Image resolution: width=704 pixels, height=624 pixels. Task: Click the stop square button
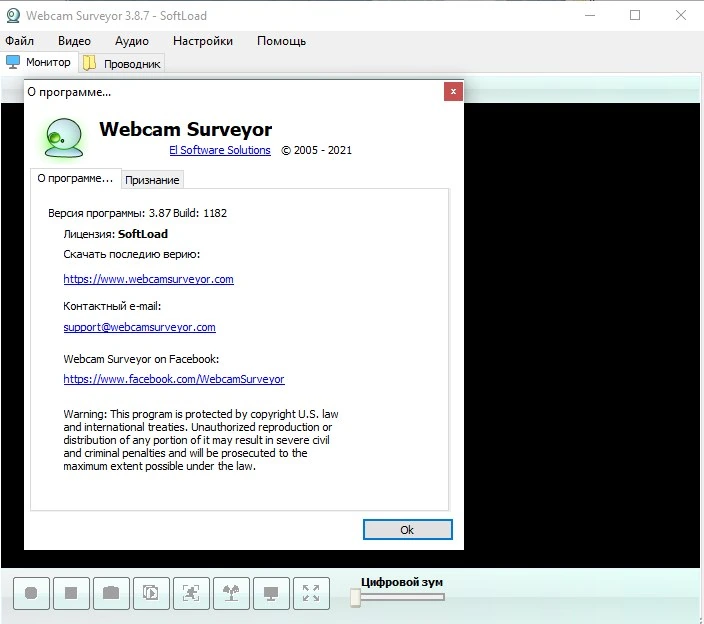[71, 593]
